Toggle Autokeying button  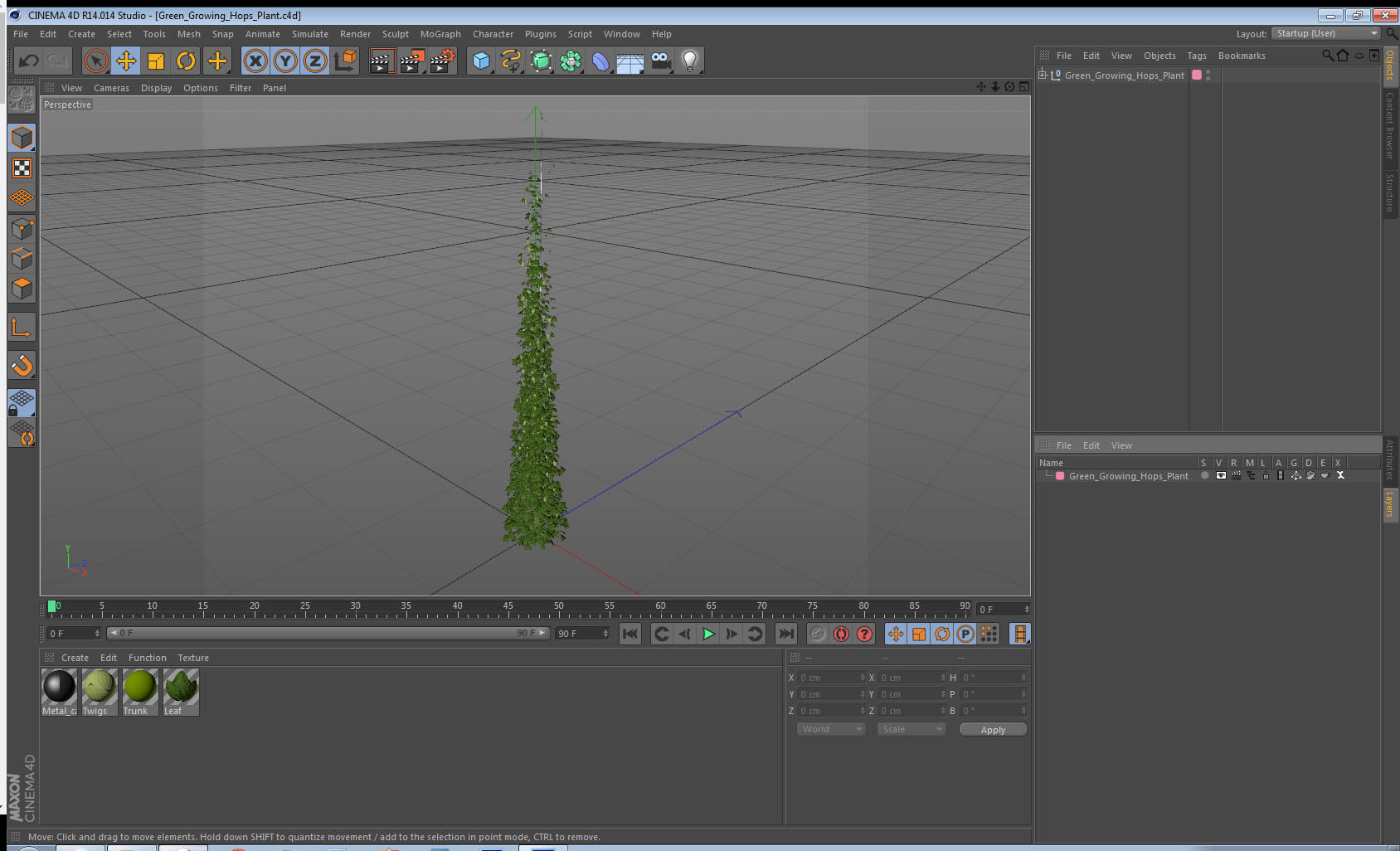[x=841, y=634]
